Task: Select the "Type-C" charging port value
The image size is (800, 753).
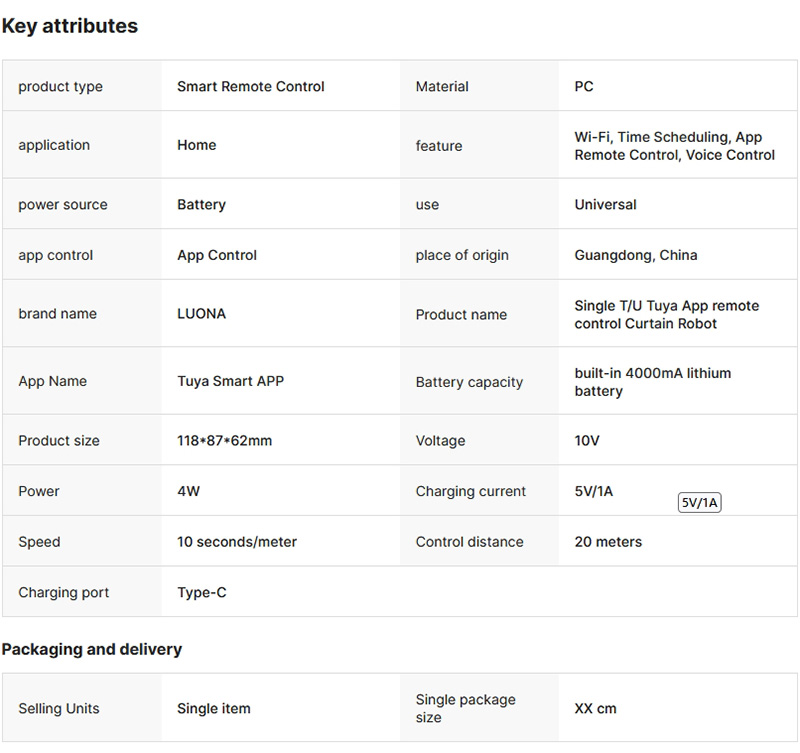Action: (202, 593)
